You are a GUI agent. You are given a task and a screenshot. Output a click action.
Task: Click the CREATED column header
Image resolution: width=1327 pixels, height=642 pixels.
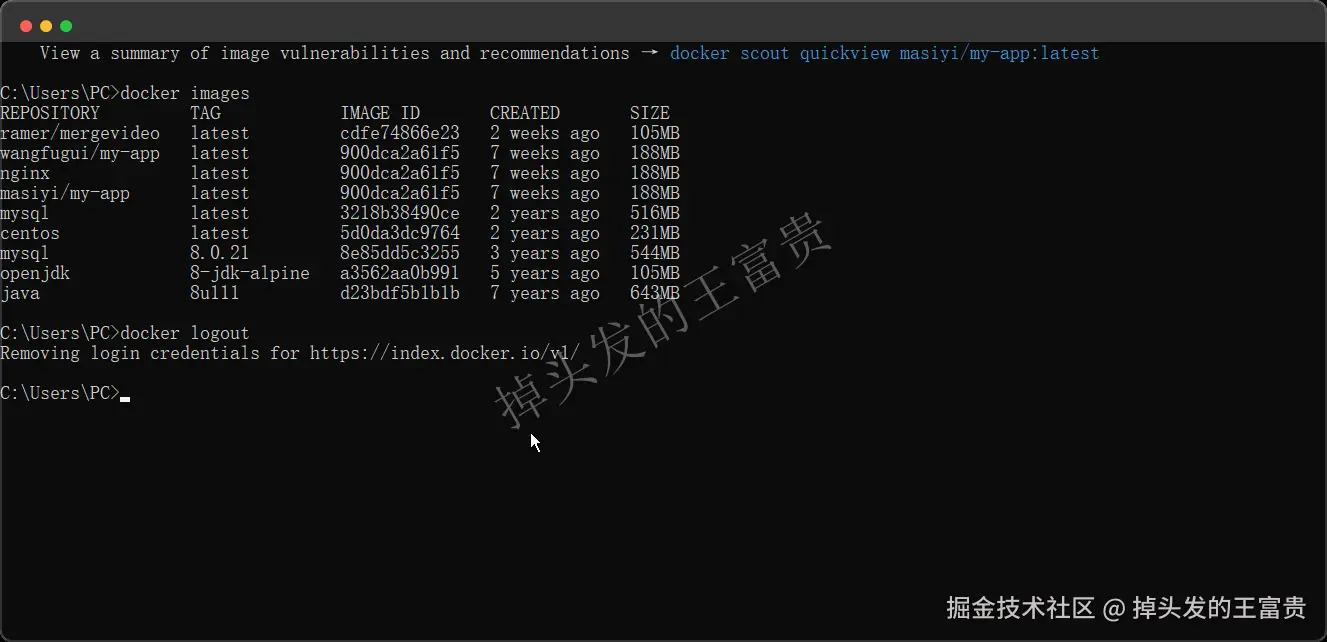tap(525, 113)
